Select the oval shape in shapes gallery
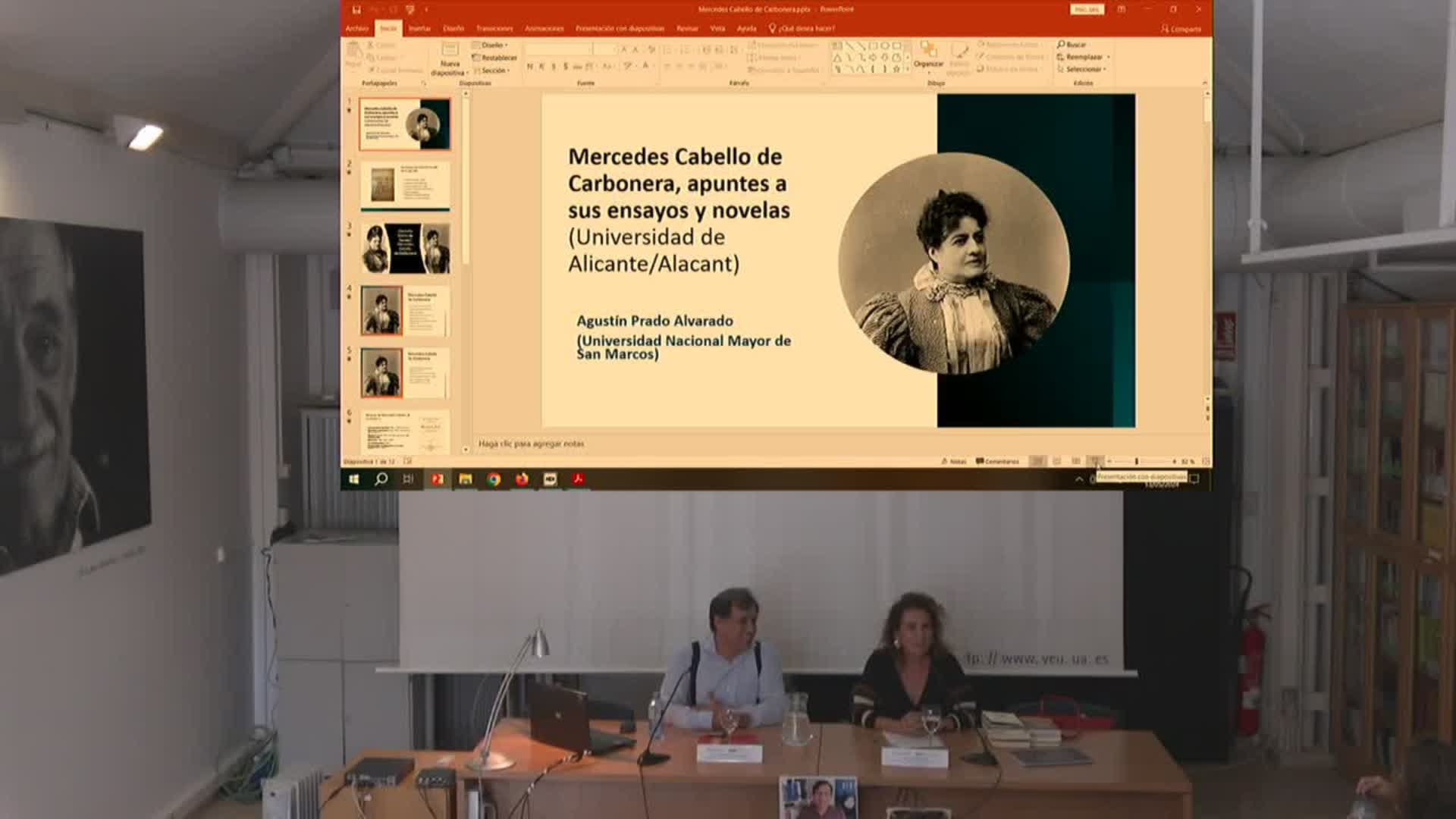 tap(885, 45)
